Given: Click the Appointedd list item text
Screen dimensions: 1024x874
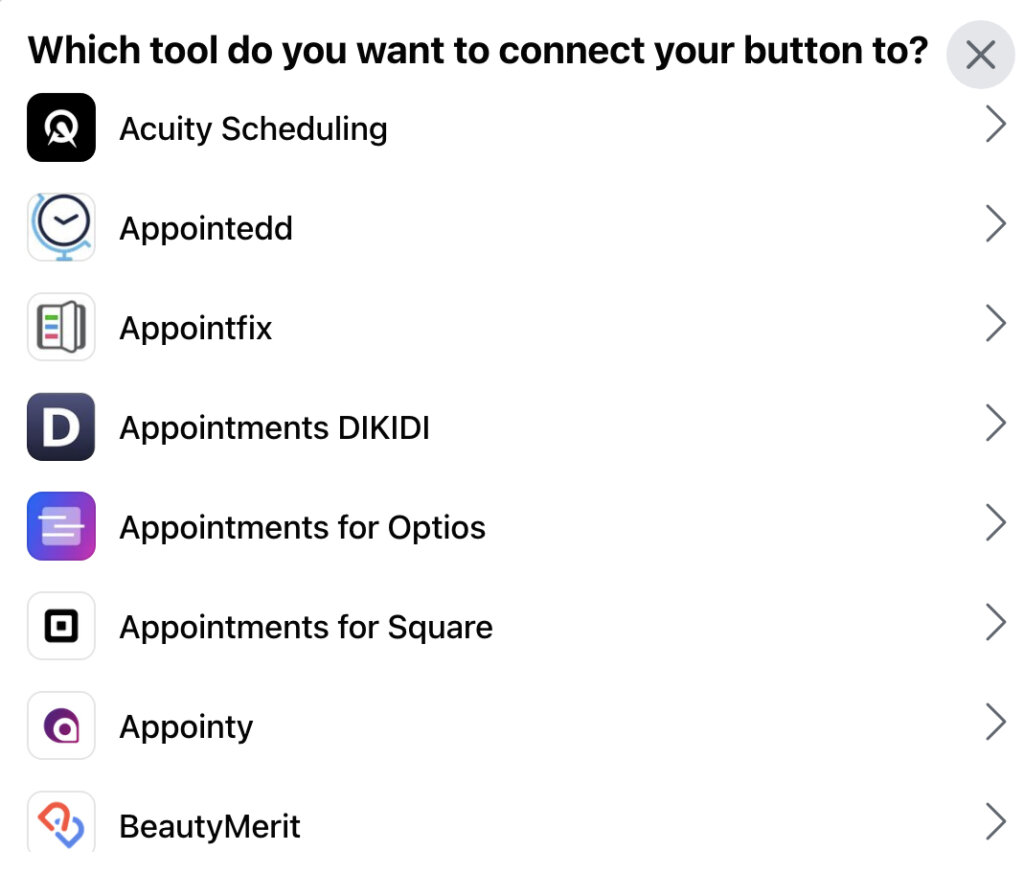Looking at the screenshot, I should (x=205, y=227).
